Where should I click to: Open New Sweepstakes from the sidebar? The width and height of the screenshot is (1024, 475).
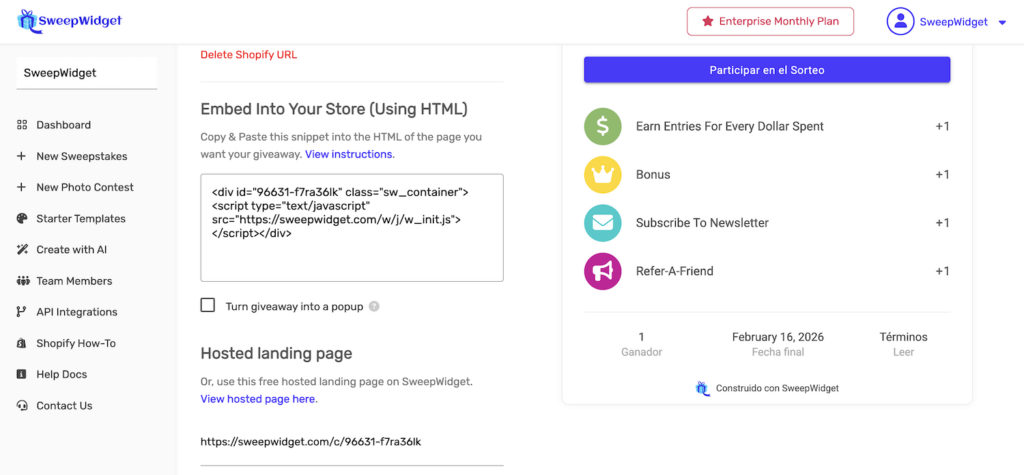pos(81,156)
